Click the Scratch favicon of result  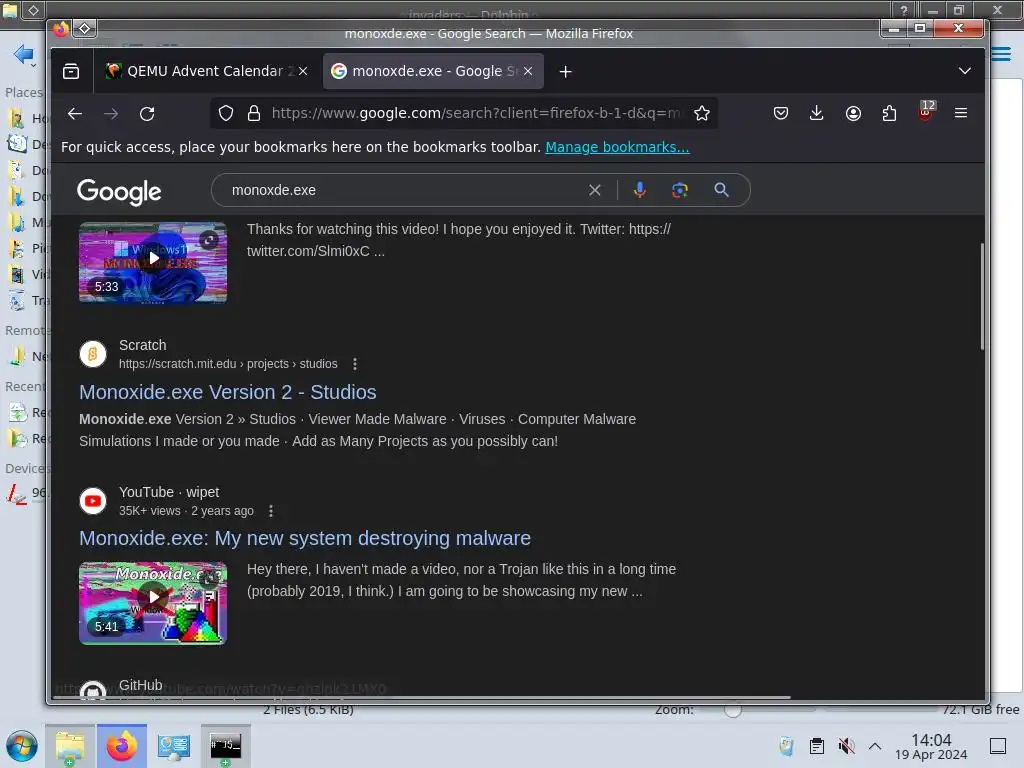(x=93, y=354)
